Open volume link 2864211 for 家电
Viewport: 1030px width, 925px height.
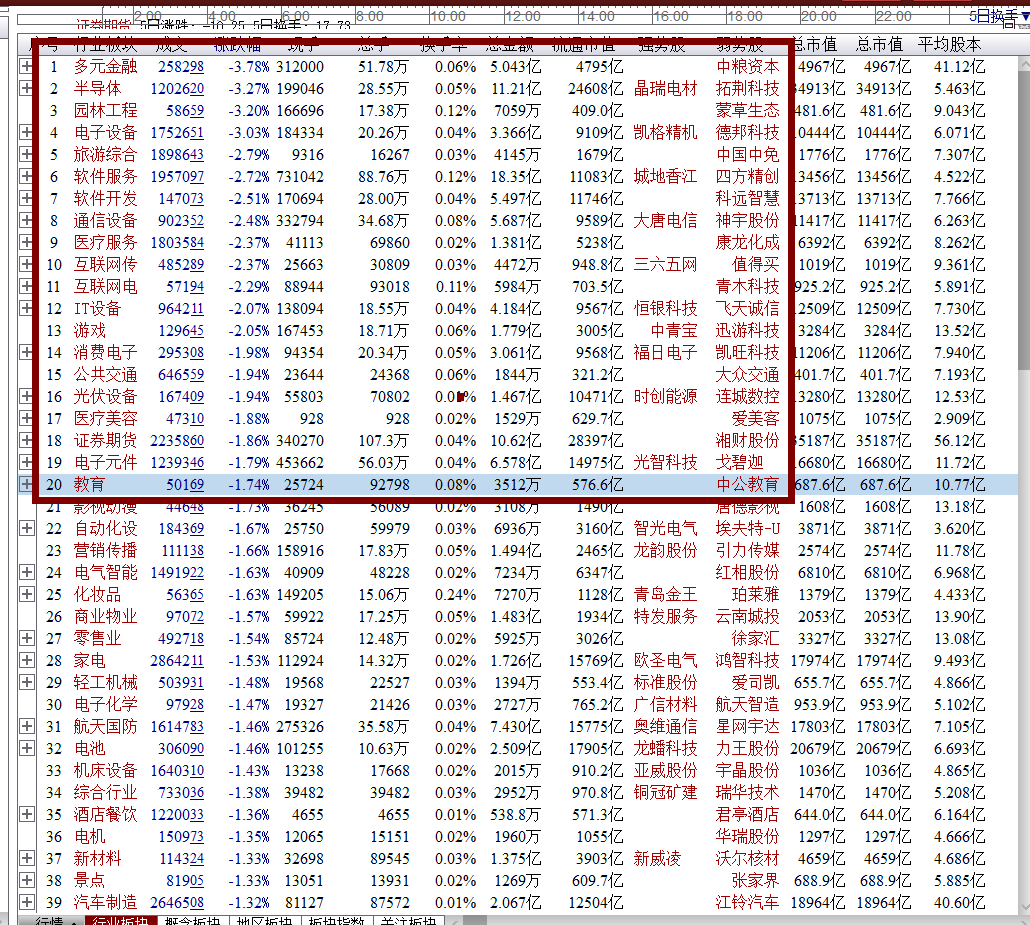tap(177, 661)
